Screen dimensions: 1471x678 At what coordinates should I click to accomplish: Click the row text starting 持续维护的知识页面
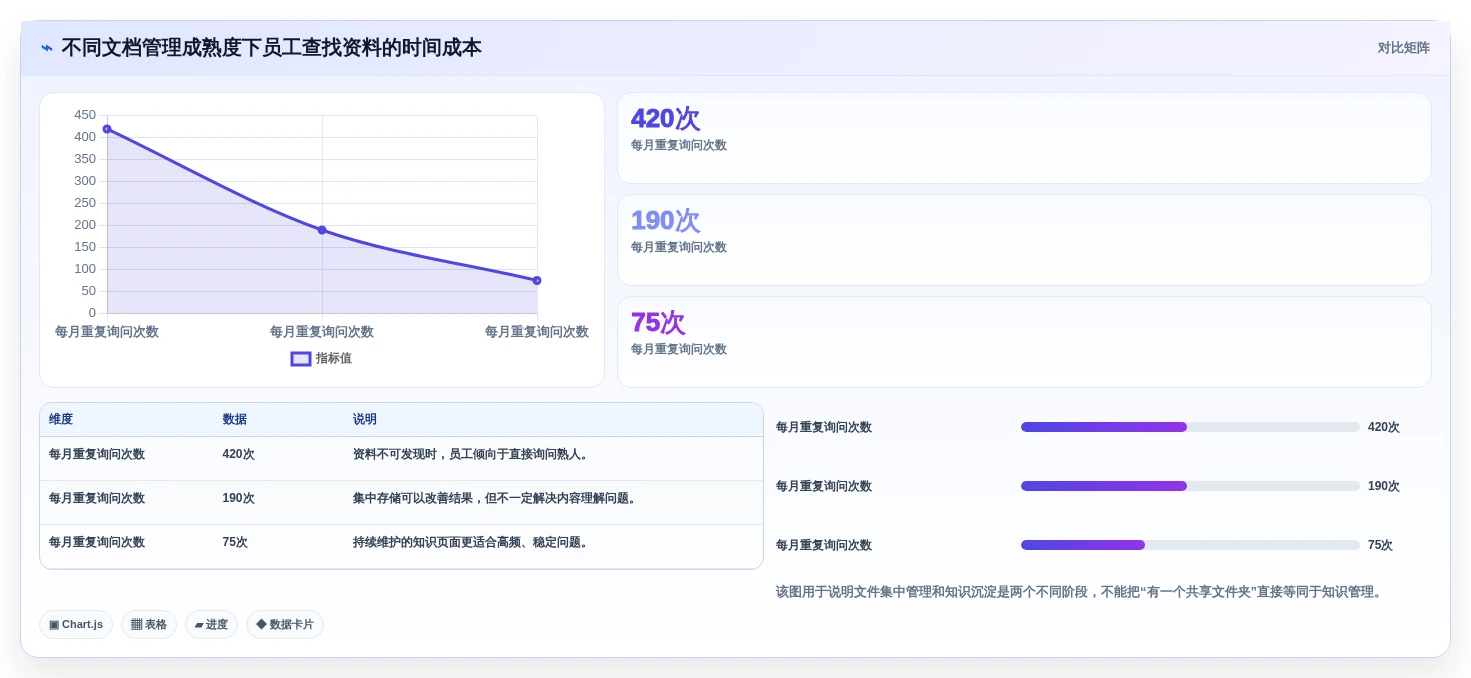[x=472, y=542]
